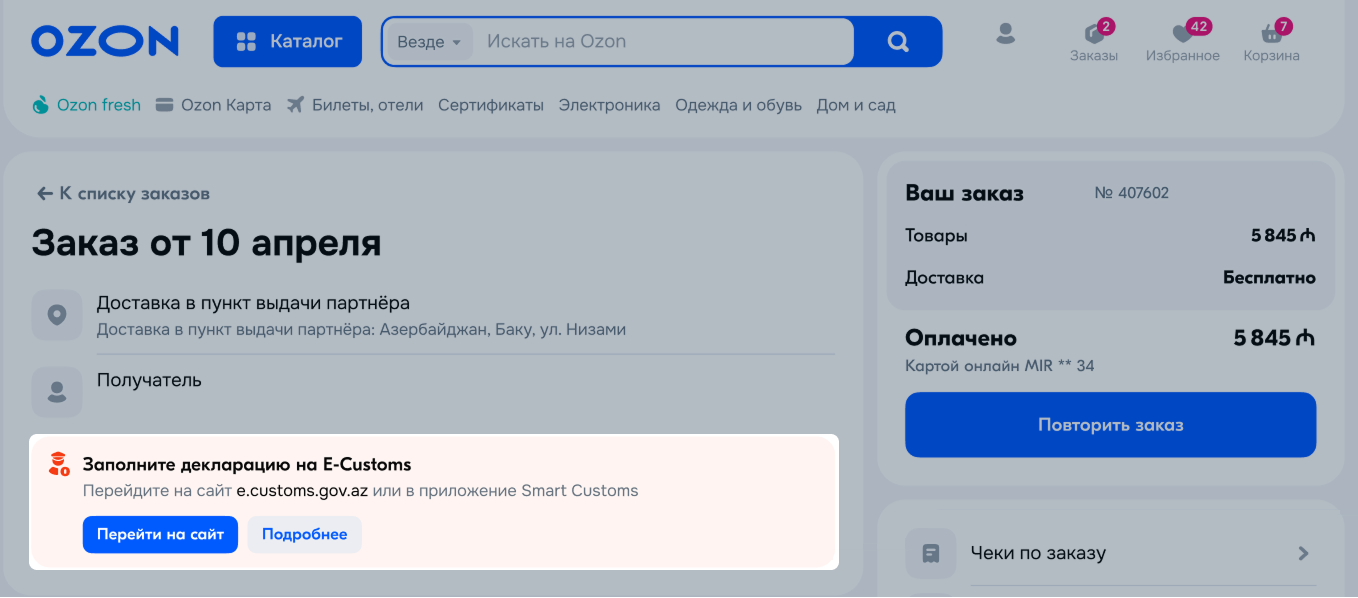1358x598 pixels.
Task: Expand Чеки по заказу chevron arrow
Action: pos(1303,553)
